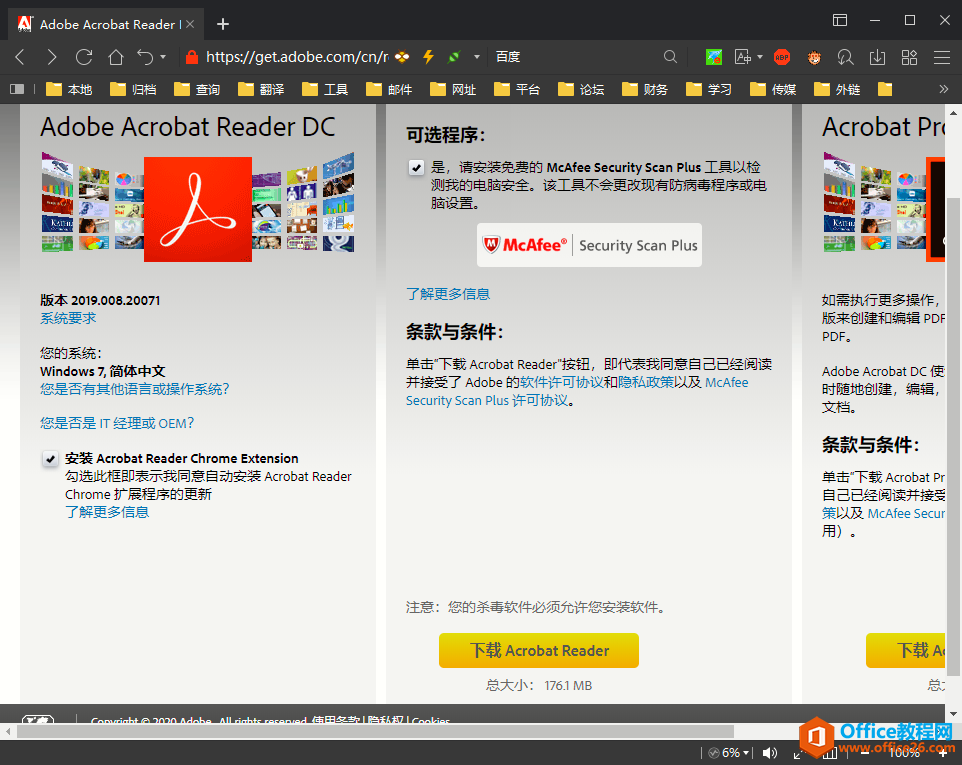Open the address bar dropdown arrow
This screenshot has width=962, height=765.
[x=477, y=57]
